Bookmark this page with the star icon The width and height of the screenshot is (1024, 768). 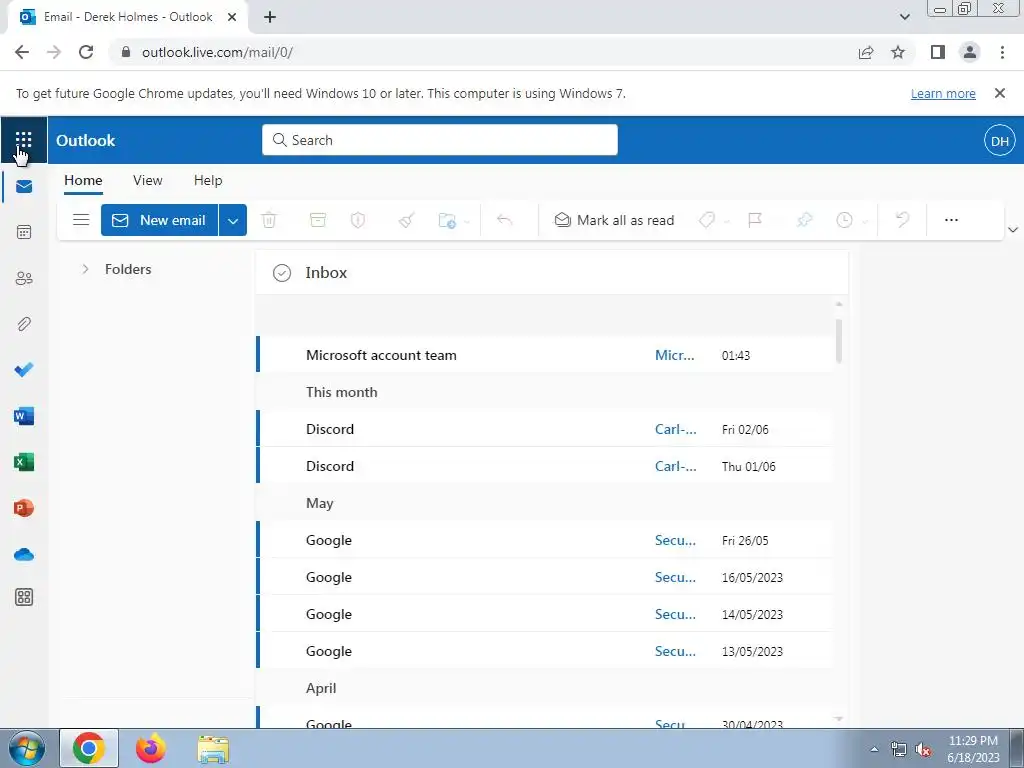point(898,52)
